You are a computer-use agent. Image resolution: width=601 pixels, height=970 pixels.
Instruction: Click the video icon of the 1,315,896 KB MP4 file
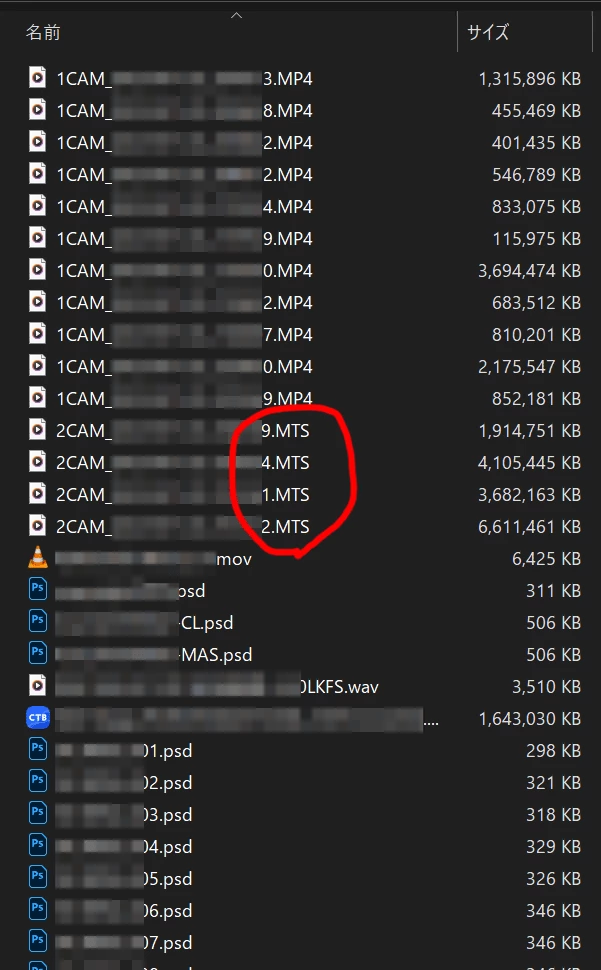point(38,78)
